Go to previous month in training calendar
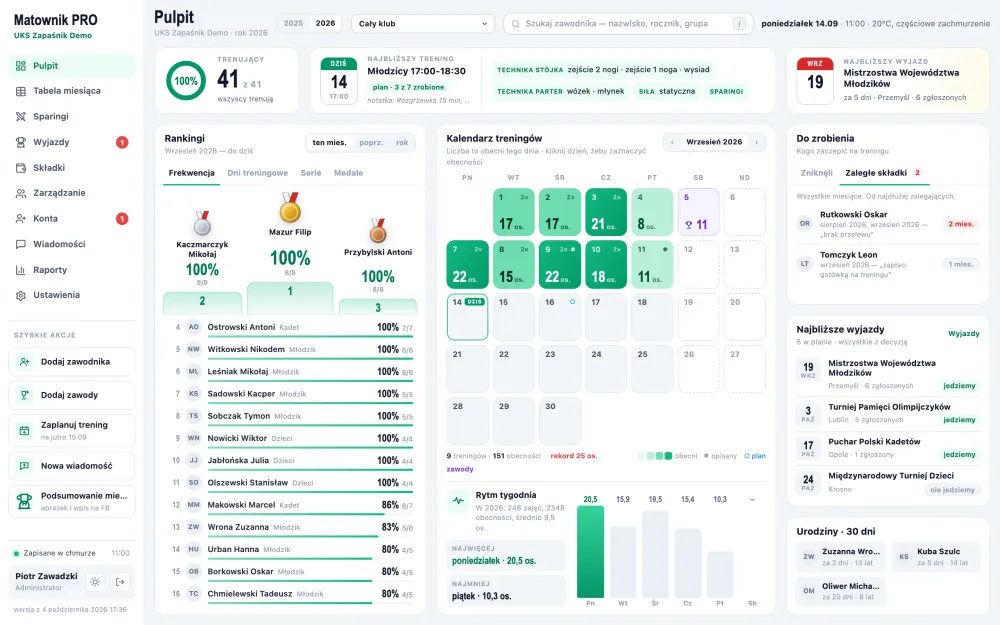Image resolution: width=1000 pixels, height=625 pixels. (672, 142)
